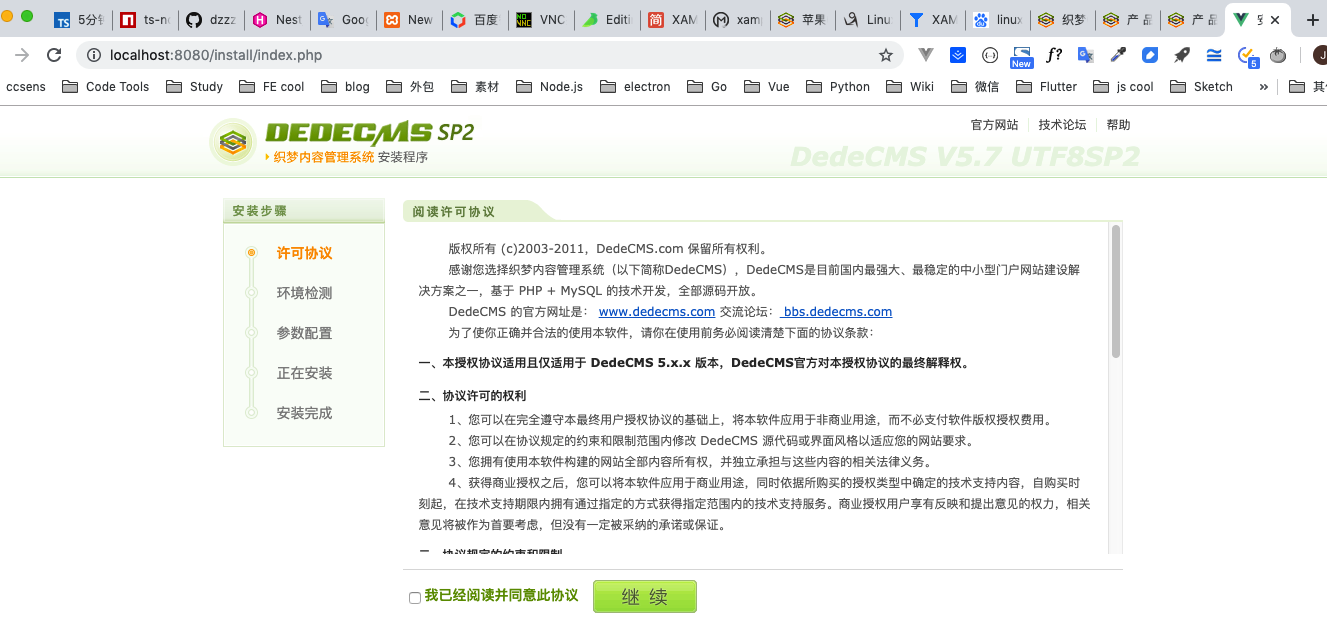
Task: Select the 安装完成 install step
Action: tap(304, 413)
